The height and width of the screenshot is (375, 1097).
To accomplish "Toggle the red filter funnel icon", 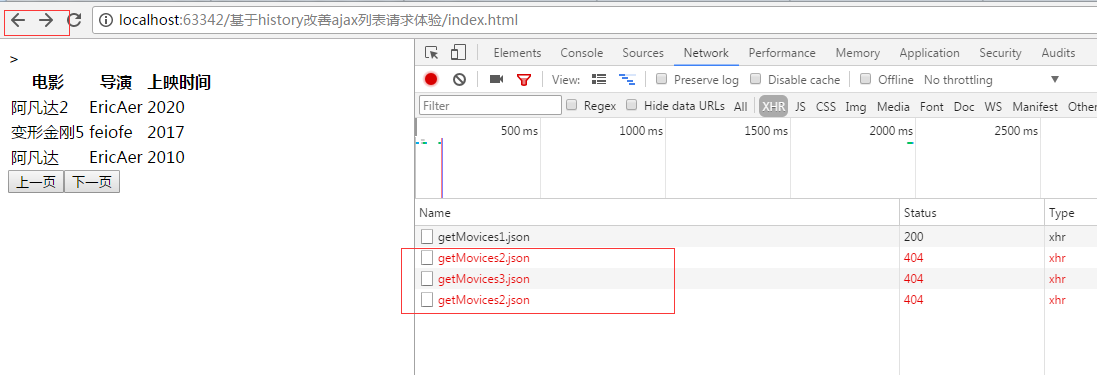I will point(524,80).
